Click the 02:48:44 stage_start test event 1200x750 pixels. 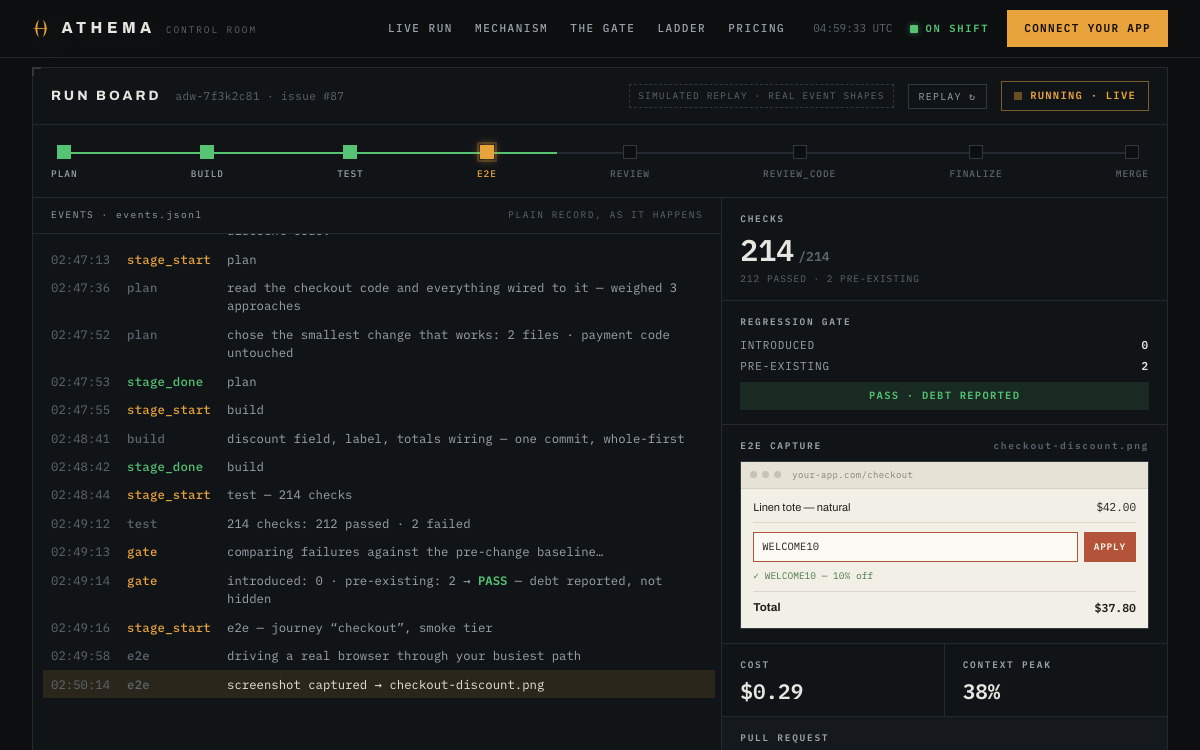pos(379,495)
